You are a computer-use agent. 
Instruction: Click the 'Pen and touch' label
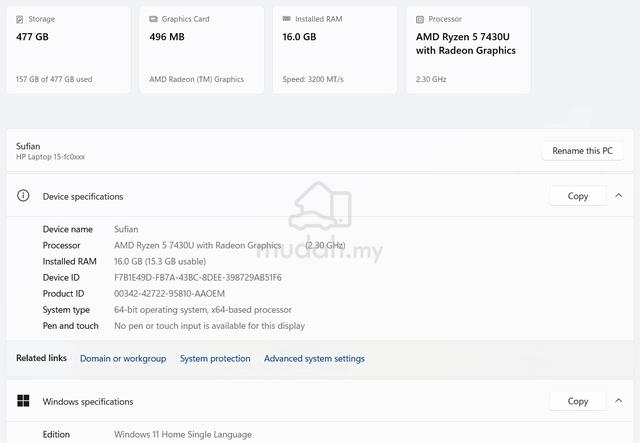pyautogui.click(x=71, y=326)
